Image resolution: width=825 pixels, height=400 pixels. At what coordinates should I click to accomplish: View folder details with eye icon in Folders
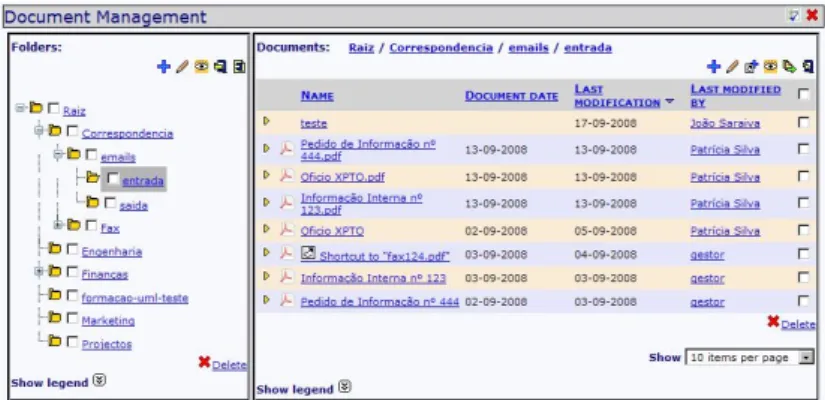201,67
